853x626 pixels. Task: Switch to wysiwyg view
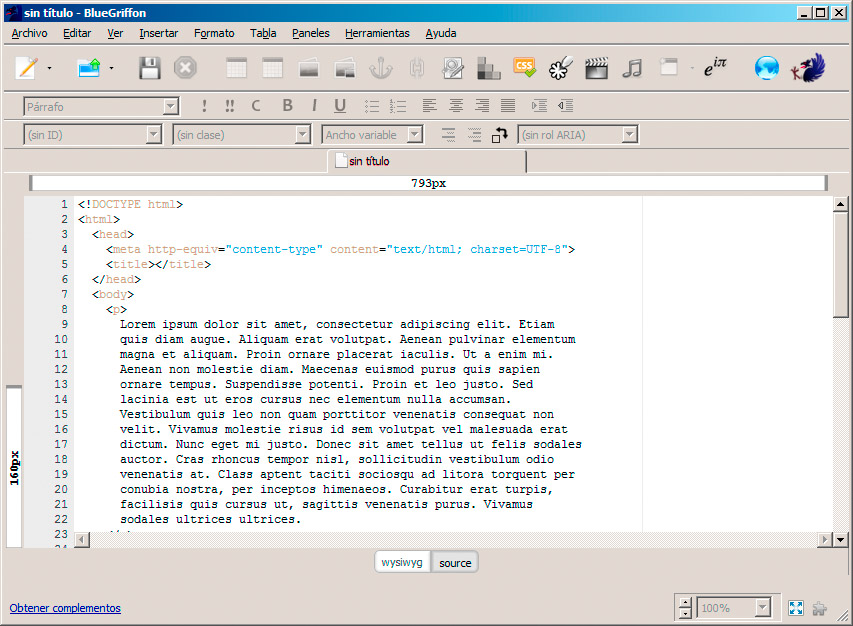coord(402,562)
